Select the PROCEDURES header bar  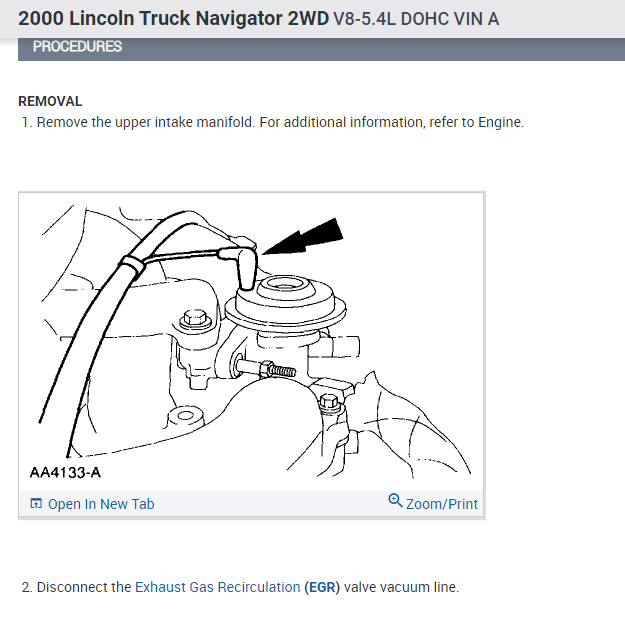click(321, 49)
